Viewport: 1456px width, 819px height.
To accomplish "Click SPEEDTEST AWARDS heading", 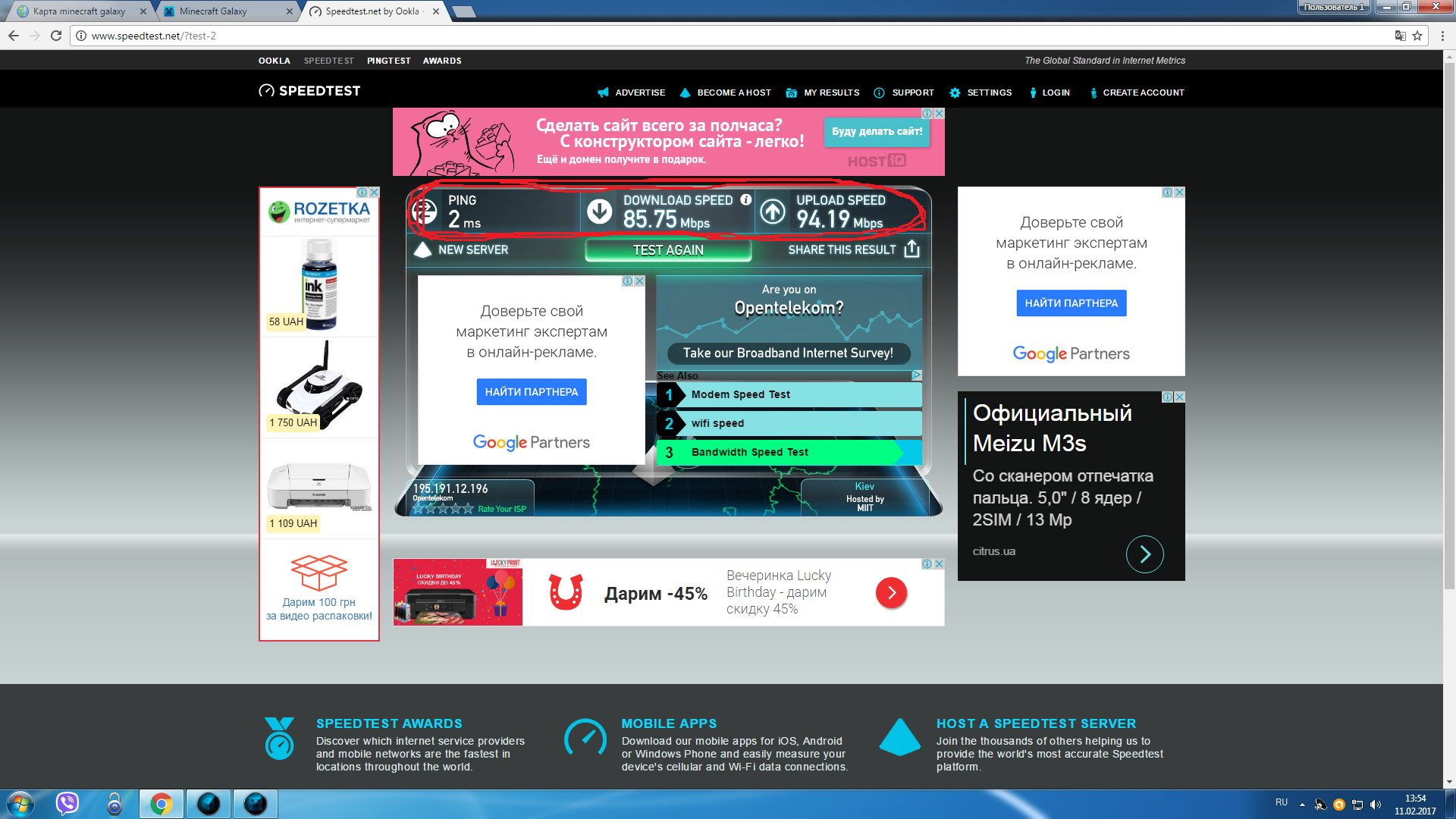I will click(x=389, y=723).
